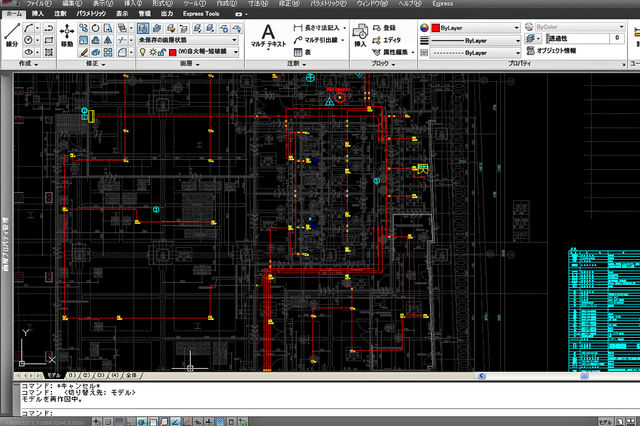Click the マルチテキスト text tool
The image size is (640, 426).
coord(268,35)
